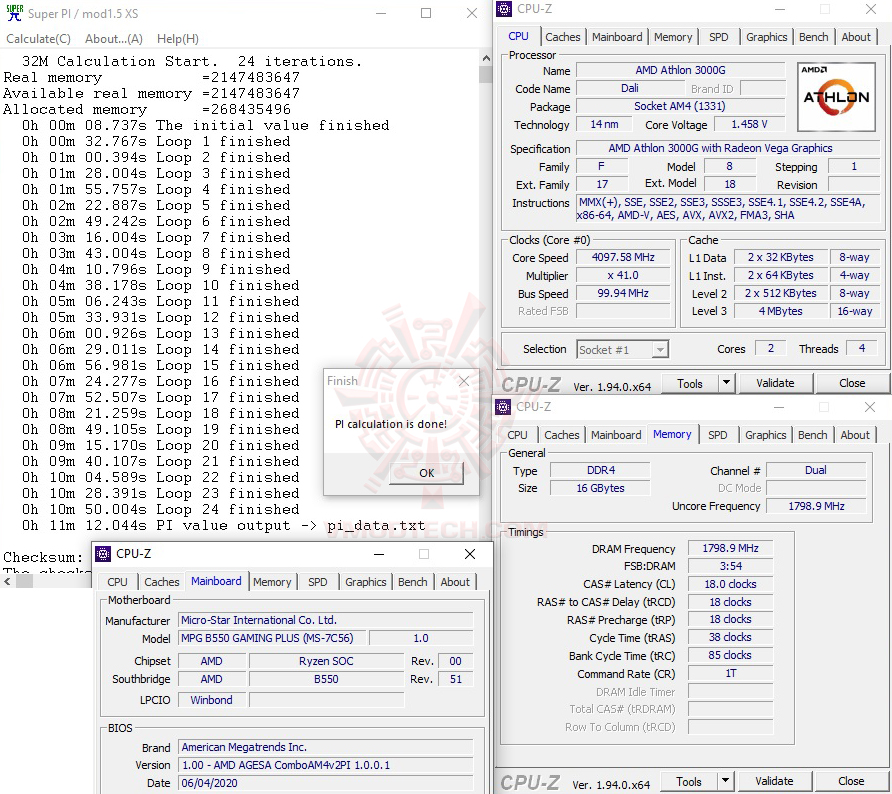Click the Uncore Frequency 1798.9 MHz value
The width and height of the screenshot is (892, 794).
[x=816, y=506]
